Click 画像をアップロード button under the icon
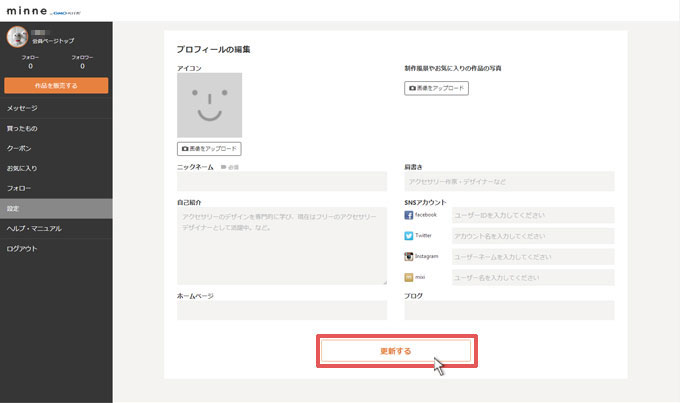This screenshot has height=403, width=680. pos(209,149)
